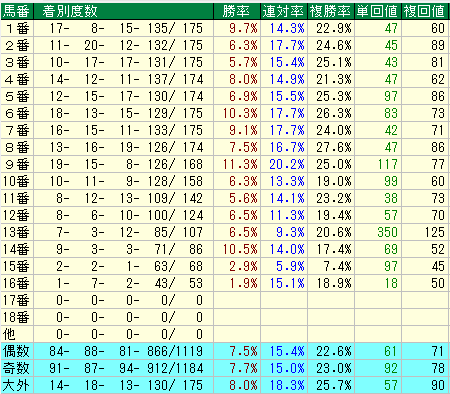Viewport: 450px width, 394px height.
Task: Select the 13番 row label
Action: pyautogui.click(x=16, y=233)
